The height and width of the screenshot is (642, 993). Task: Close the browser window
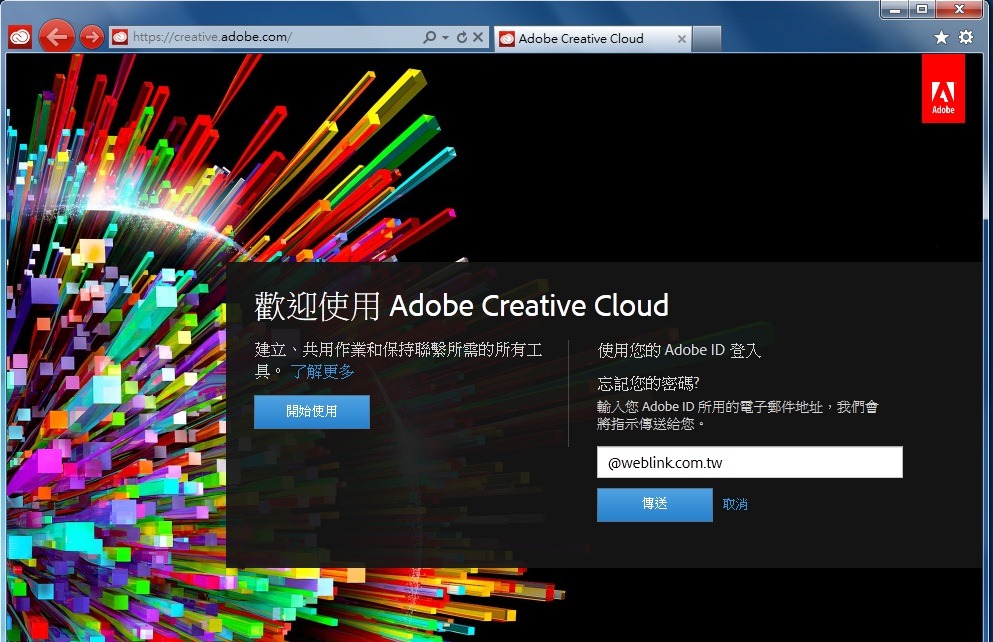click(x=959, y=9)
